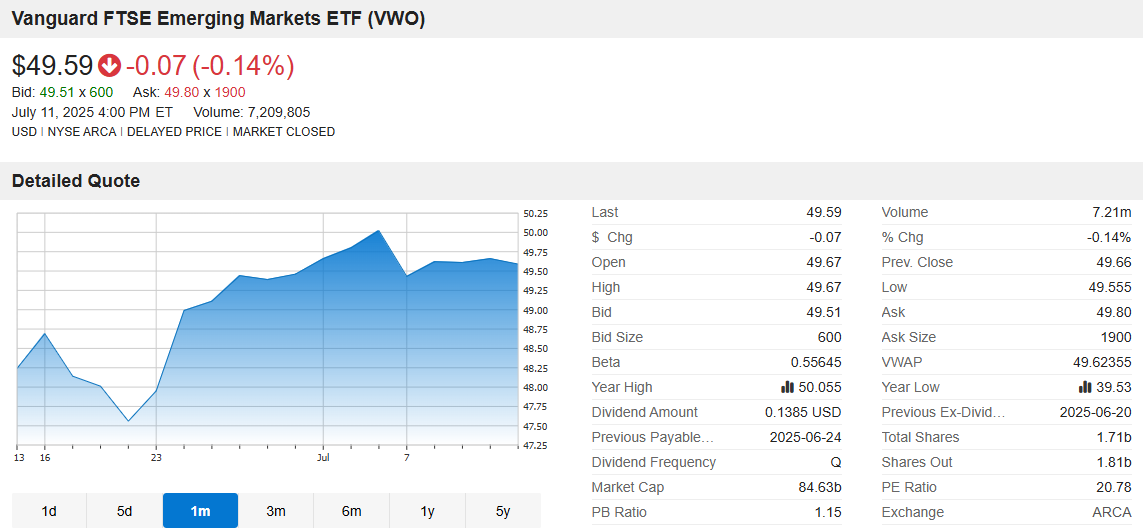The image size is (1143, 530).
Task: Click the Year Low value 39.53
Action: 1115,387
